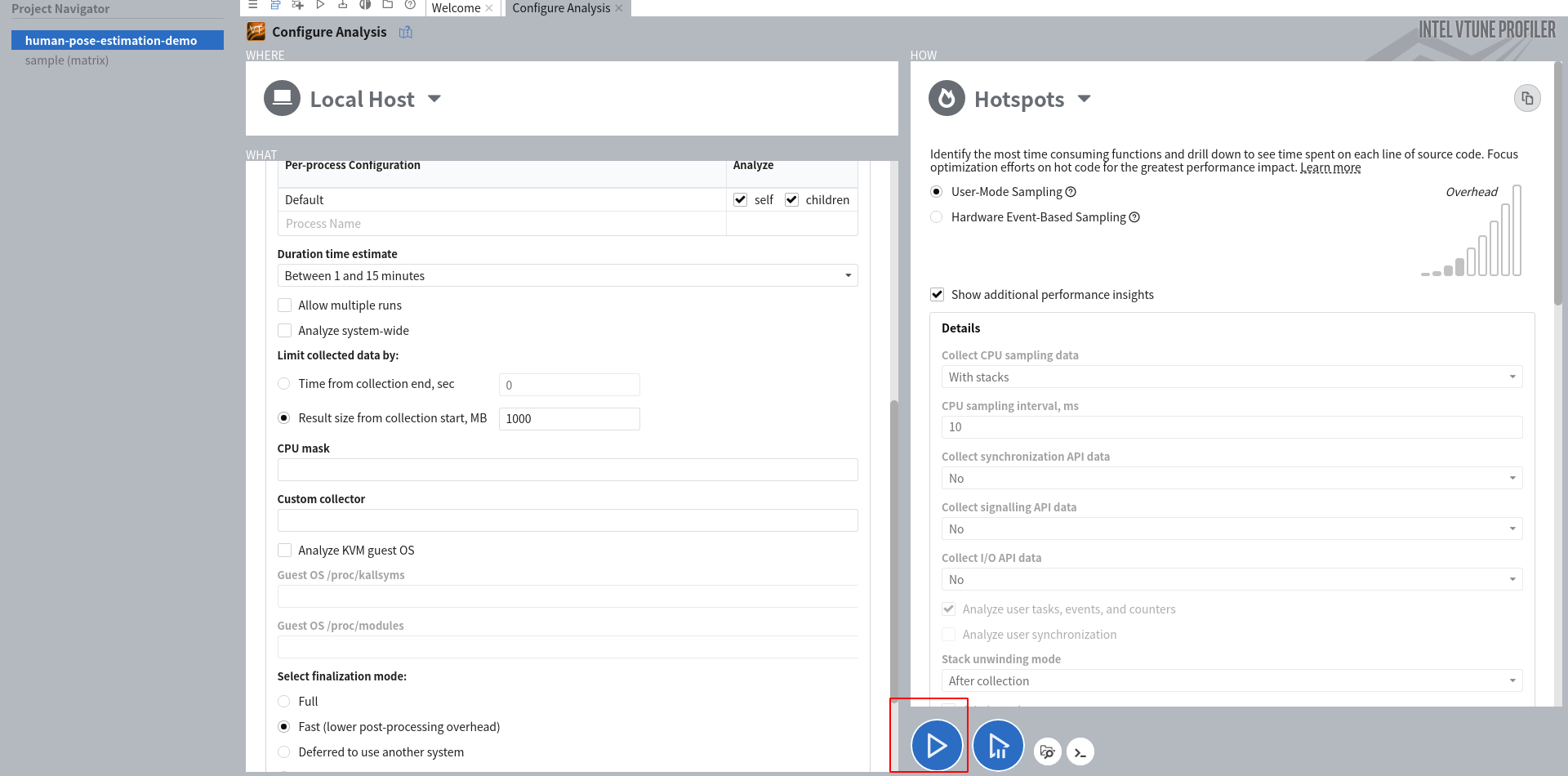Open the help tour icon beside Configure Analysis
The height and width of the screenshot is (776, 1568).
[406, 32]
